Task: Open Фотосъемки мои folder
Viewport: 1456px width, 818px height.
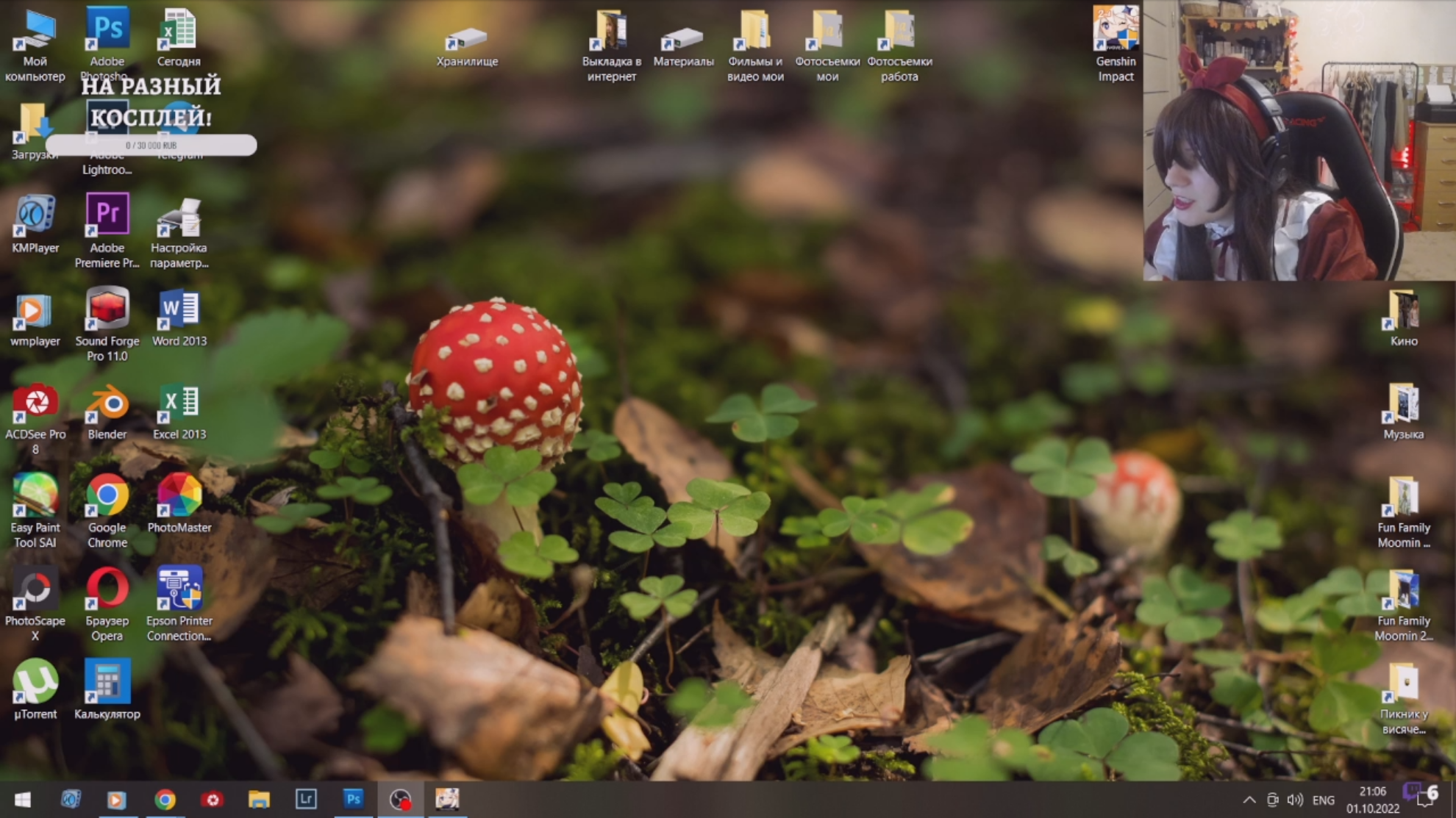Action: (x=827, y=46)
